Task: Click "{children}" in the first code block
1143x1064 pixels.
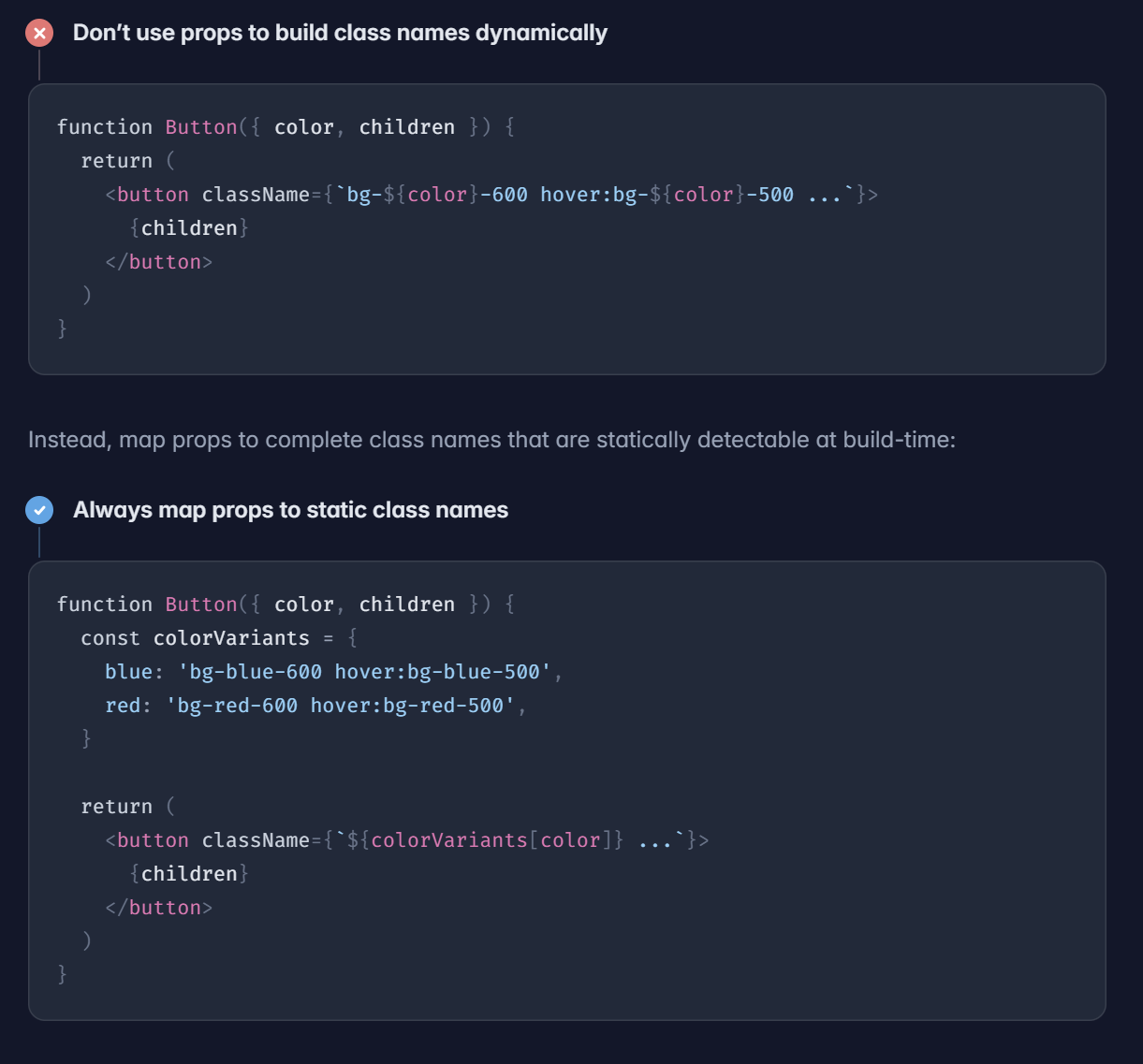Action: [189, 228]
